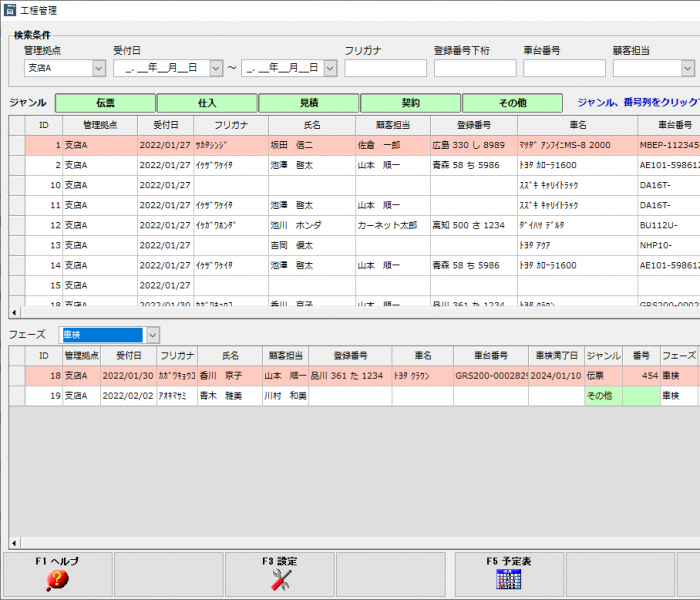Image resolution: width=700 pixels, height=600 pixels.
Task: Click lower grid ジャンル column header
Action: click(x=604, y=356)
